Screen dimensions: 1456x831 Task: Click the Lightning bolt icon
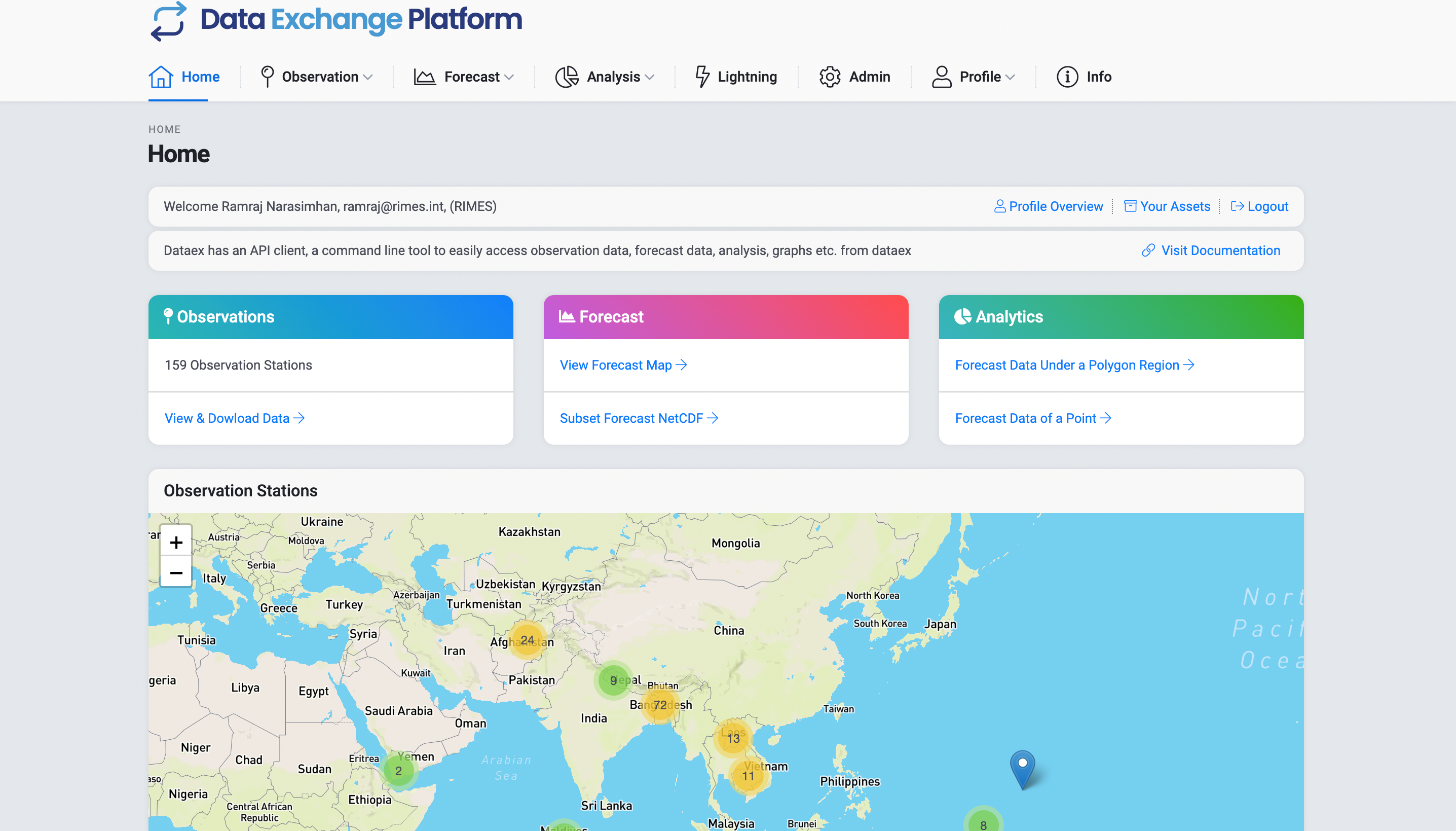[702, 77]
